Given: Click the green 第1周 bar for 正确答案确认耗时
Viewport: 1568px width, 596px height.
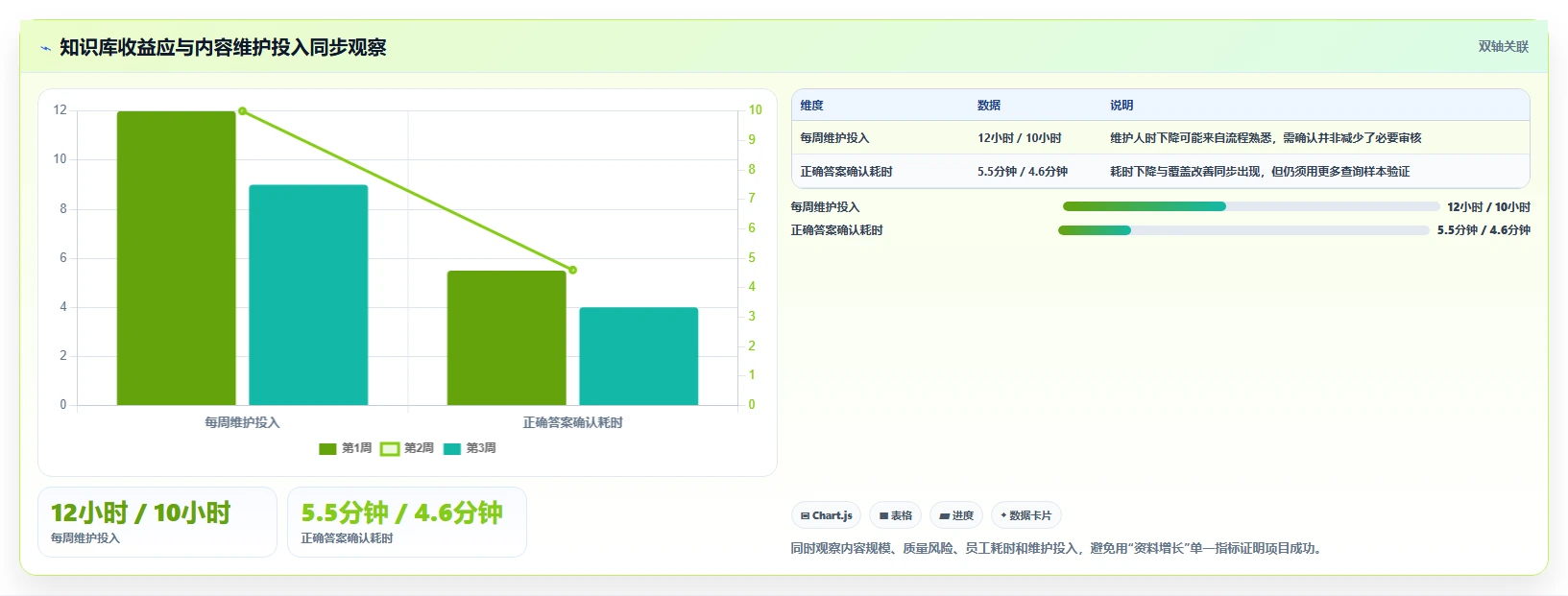Looking at the screenshot, I should tap(507, 338).
